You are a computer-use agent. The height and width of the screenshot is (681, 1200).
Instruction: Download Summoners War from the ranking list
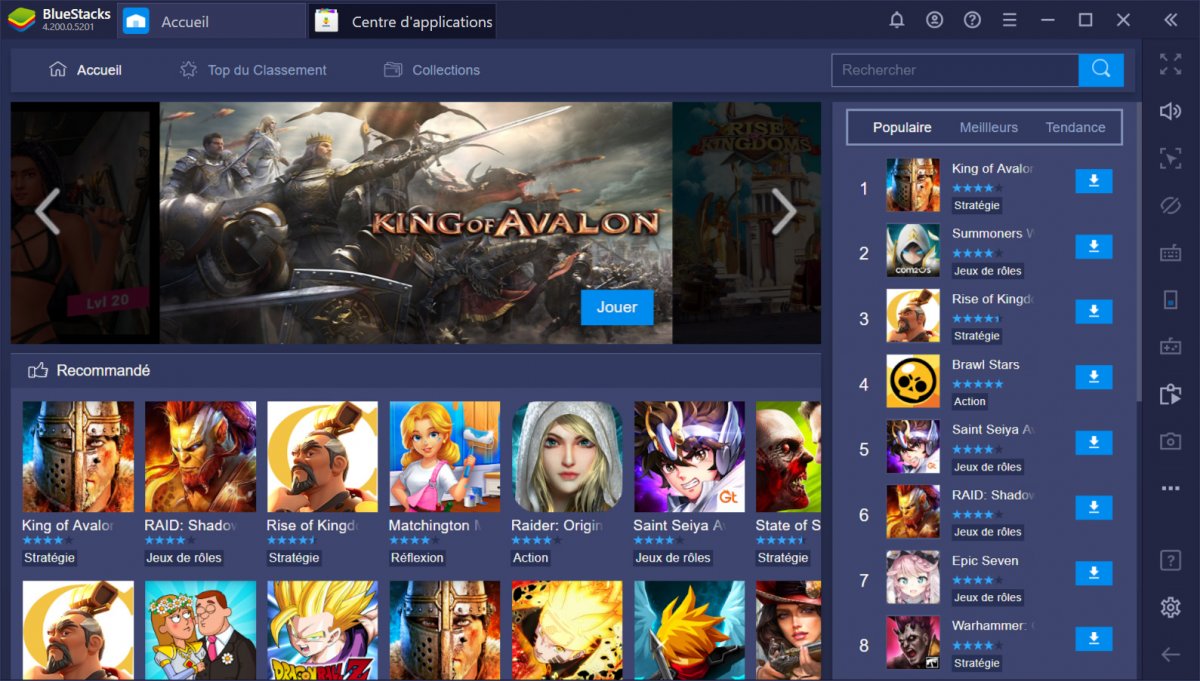[1094, 247]
